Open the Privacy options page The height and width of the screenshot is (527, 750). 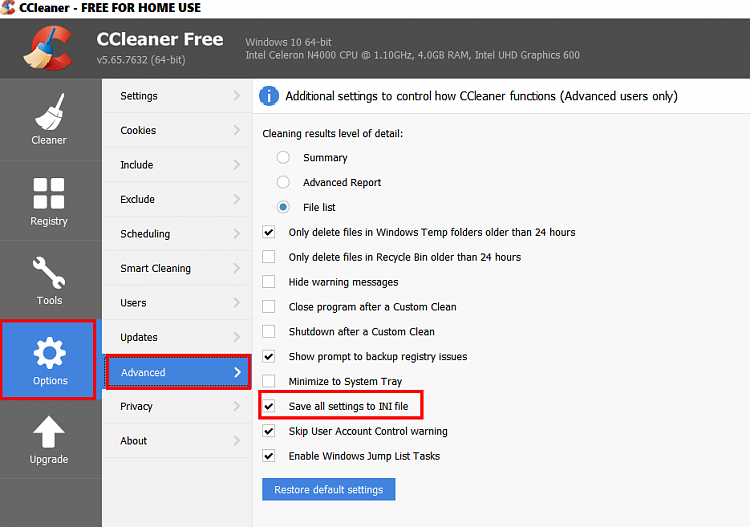pos(177,406)
